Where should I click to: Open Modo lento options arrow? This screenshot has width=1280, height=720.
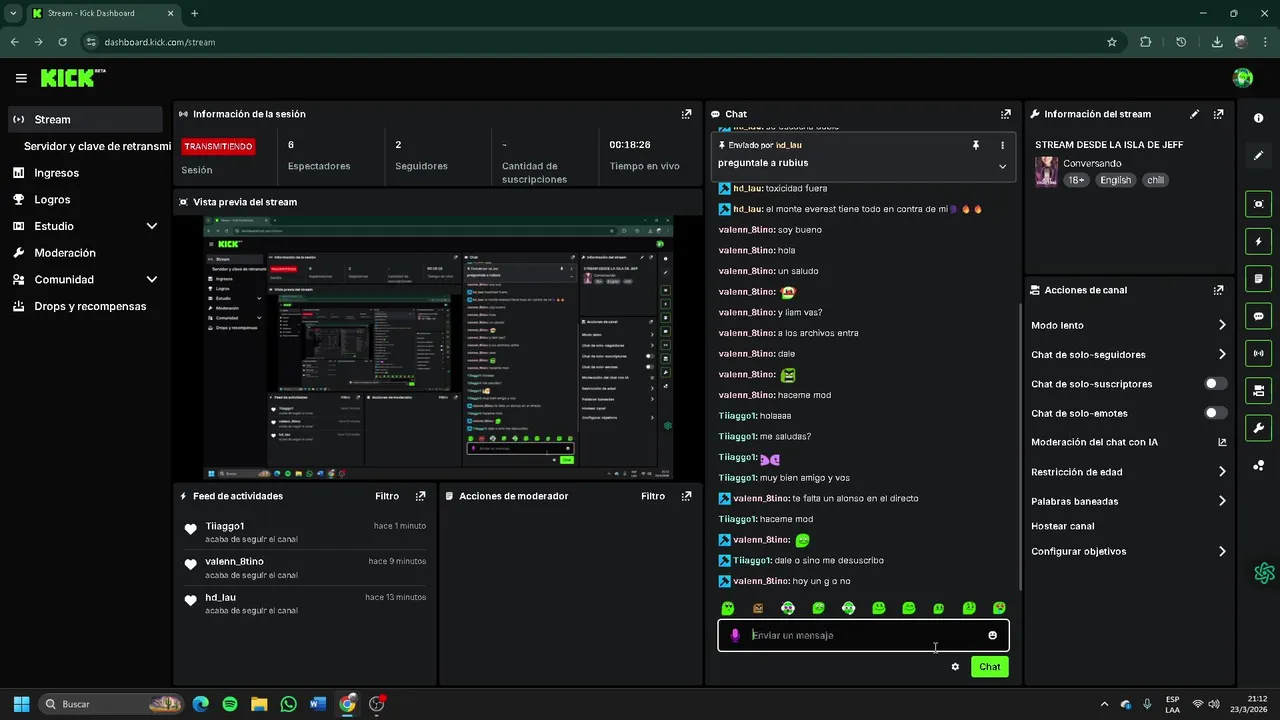click(x=1222, y=325)
